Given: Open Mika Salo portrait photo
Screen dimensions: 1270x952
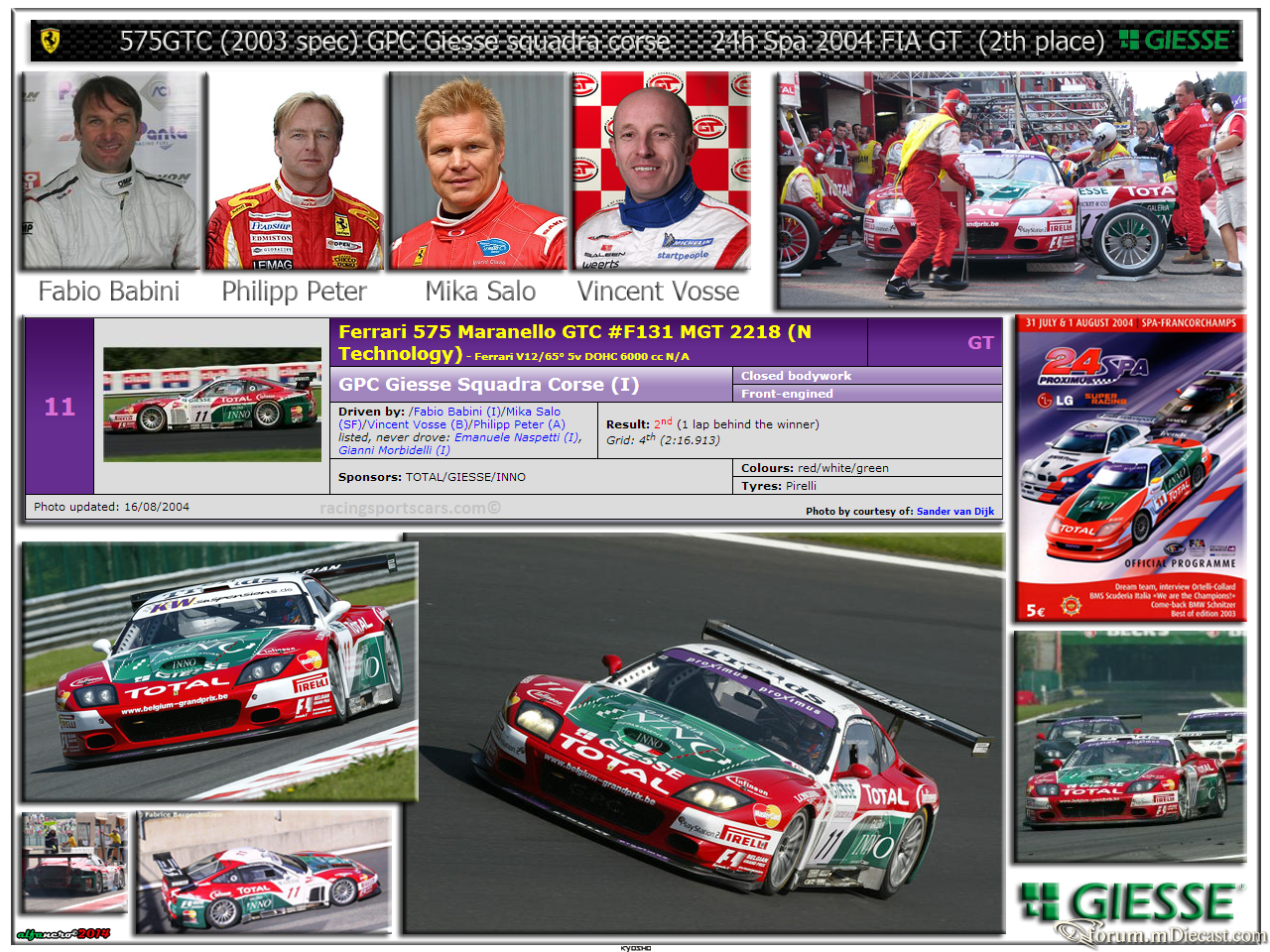Looking at the screenshot, I should 478,171.
